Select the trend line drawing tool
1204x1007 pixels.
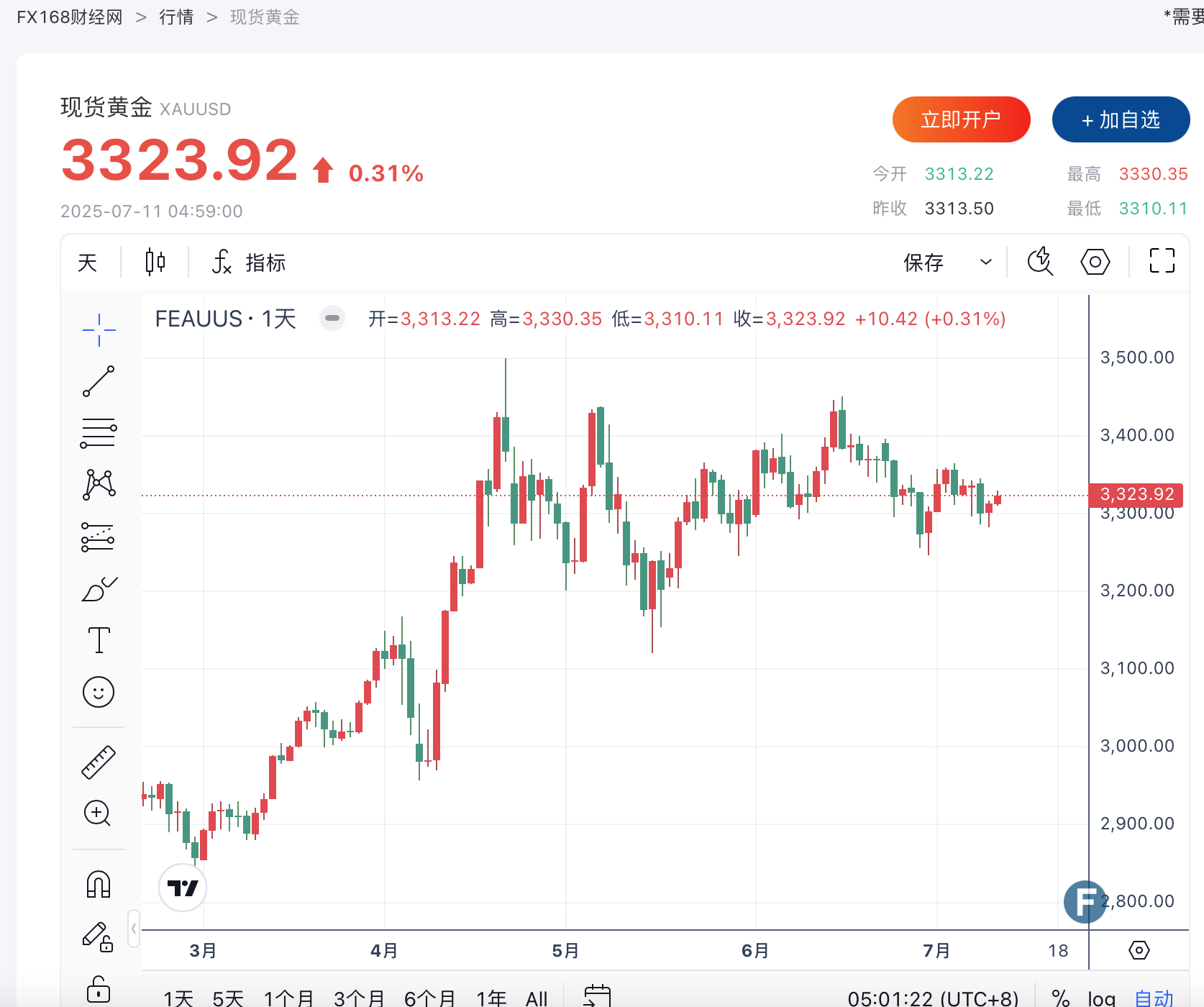click(99, 381)
